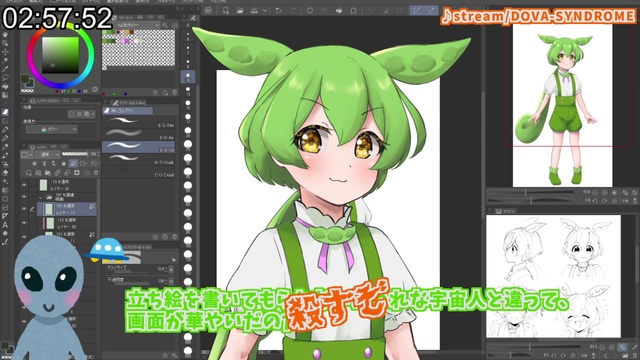The image size is (640, 360).
Task: Choose the brush size 12 preset
Action: pos(188,91)
